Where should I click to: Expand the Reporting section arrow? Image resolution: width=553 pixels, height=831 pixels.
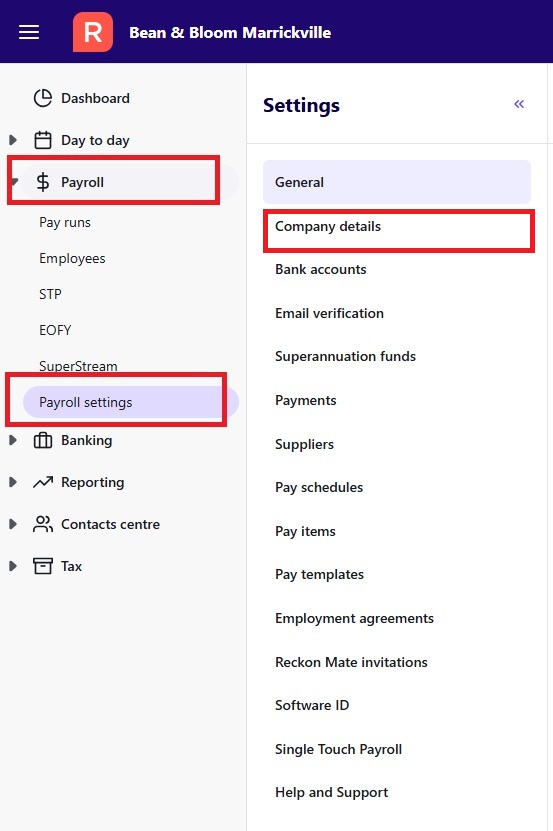[13, 482]
